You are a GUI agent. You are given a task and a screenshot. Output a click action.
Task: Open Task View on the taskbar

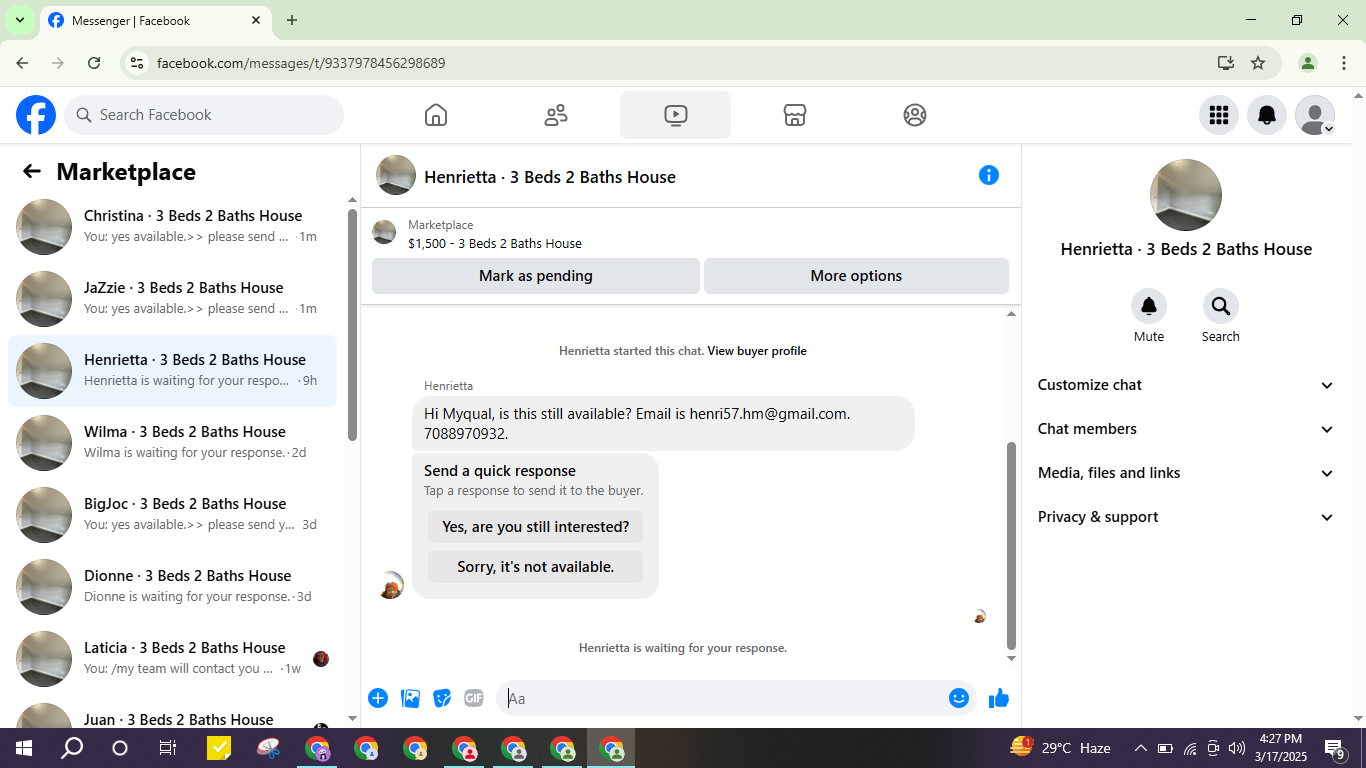168,748
